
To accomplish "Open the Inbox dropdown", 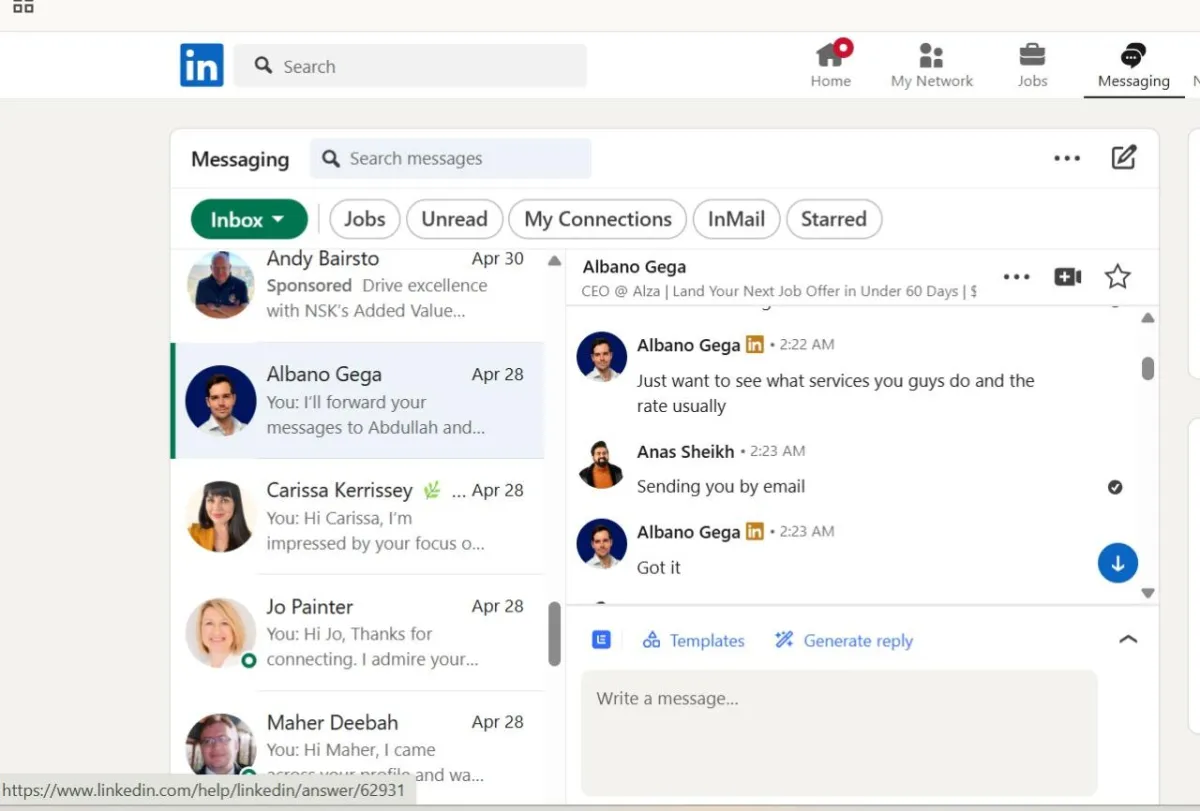I will [249, 219].
